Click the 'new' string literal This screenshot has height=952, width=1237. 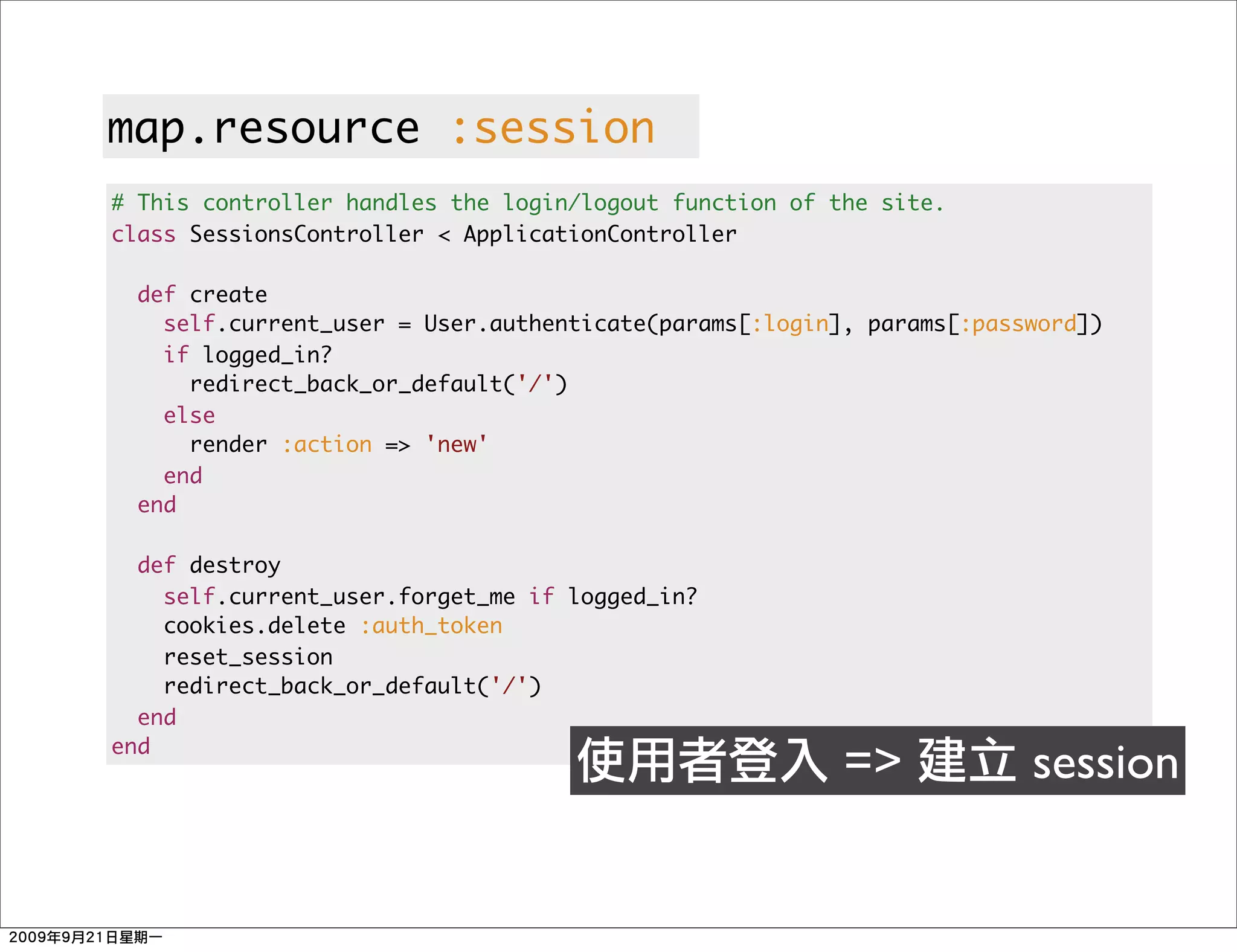(x=456, y=445)
